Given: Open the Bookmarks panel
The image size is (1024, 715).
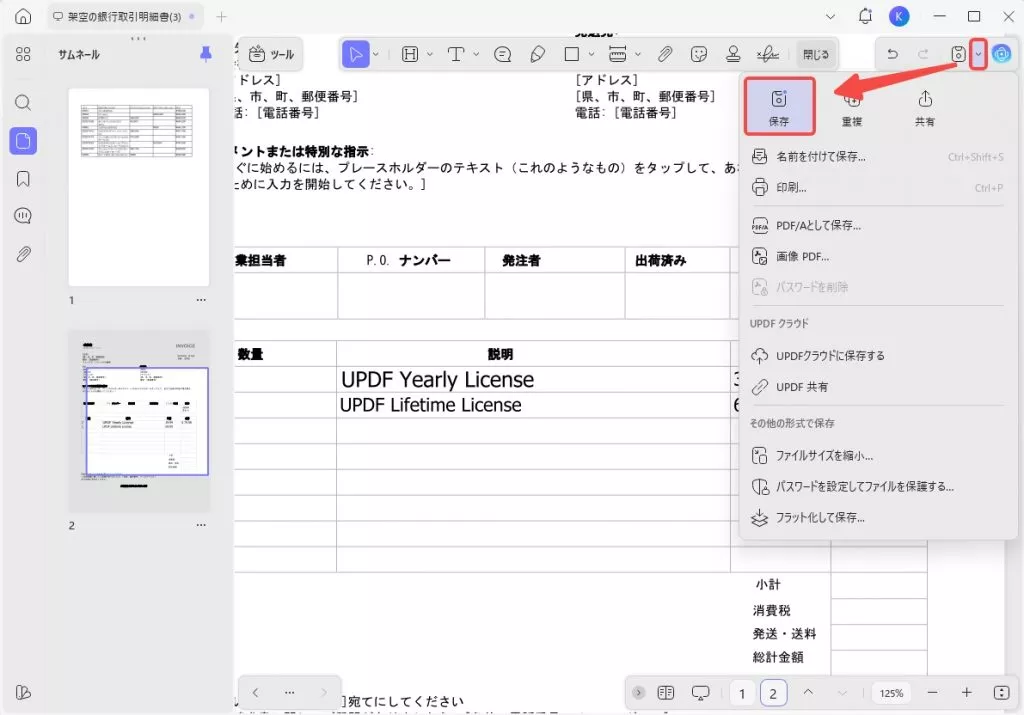Looking at the screenshot, I should (x=23, y=178).
